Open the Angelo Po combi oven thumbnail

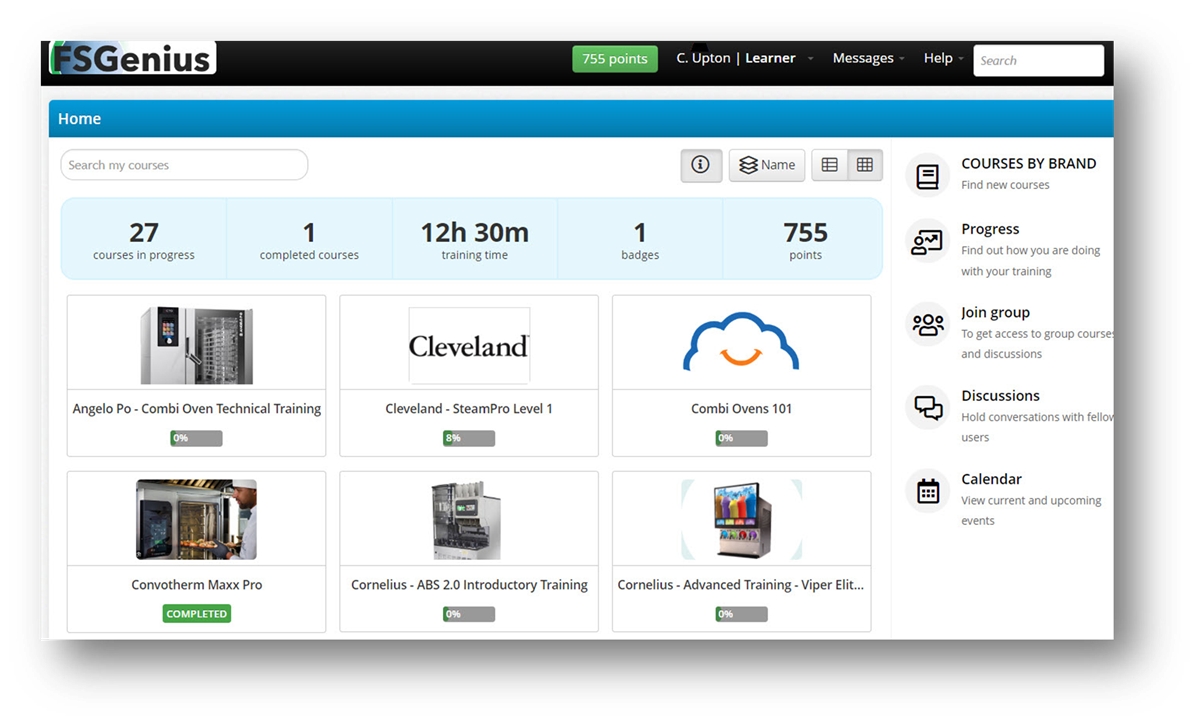pos(197,345)
